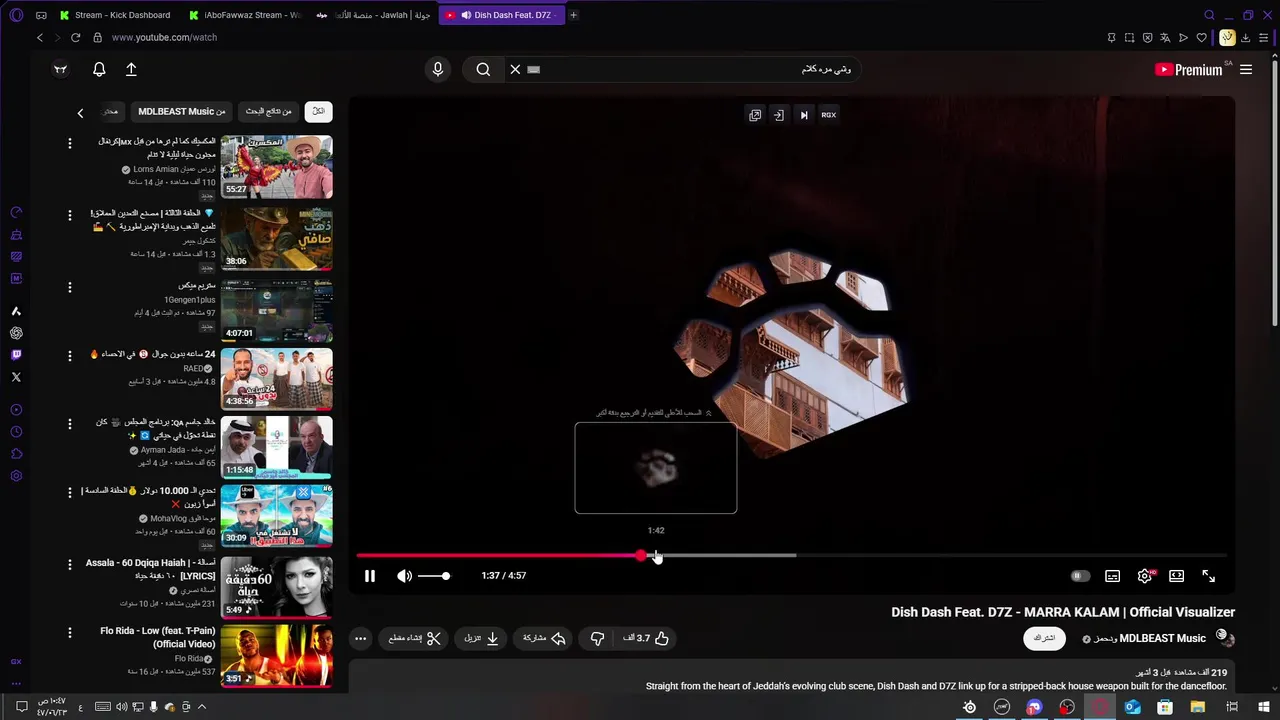Screen dimensions: 1280x720
Task: Open player settings gear
Action: 1145,576
